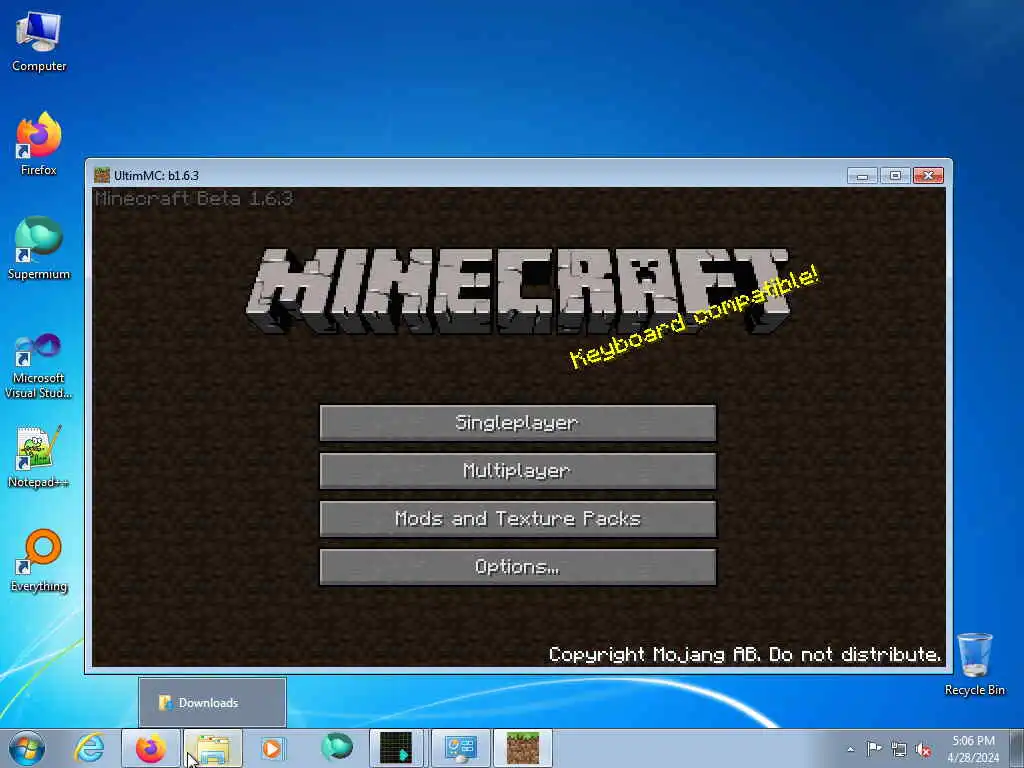Maximize the UltimMC window

click(895, 176)
